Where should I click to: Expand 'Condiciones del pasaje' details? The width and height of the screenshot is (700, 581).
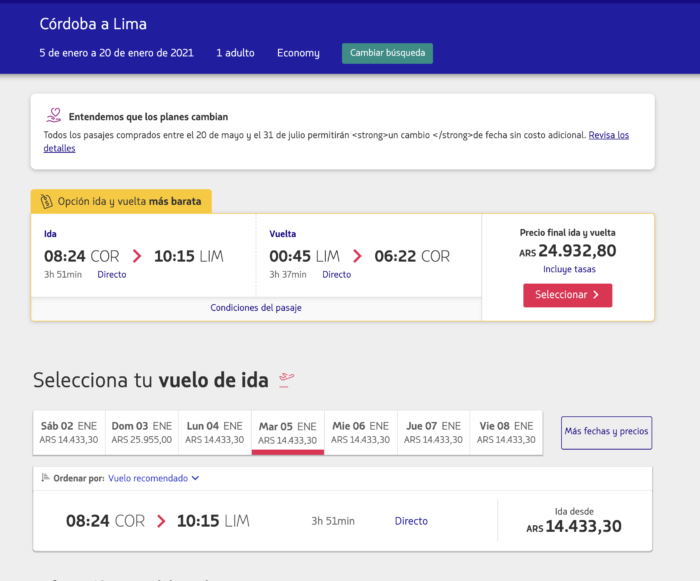click(x=256, y=308)
